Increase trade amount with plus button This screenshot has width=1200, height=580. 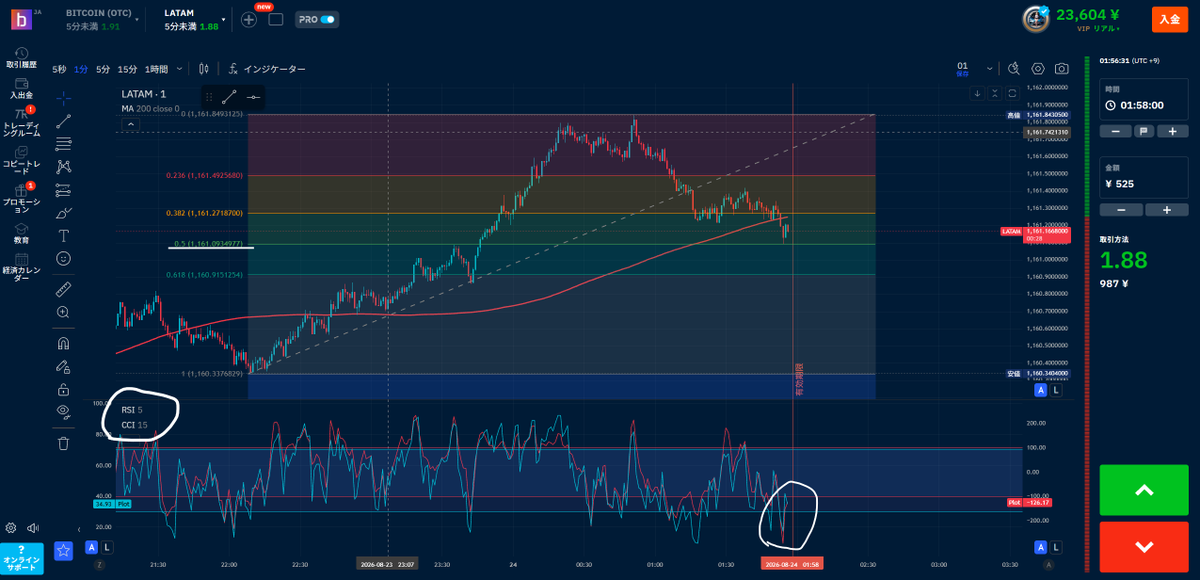(1166, 209)
